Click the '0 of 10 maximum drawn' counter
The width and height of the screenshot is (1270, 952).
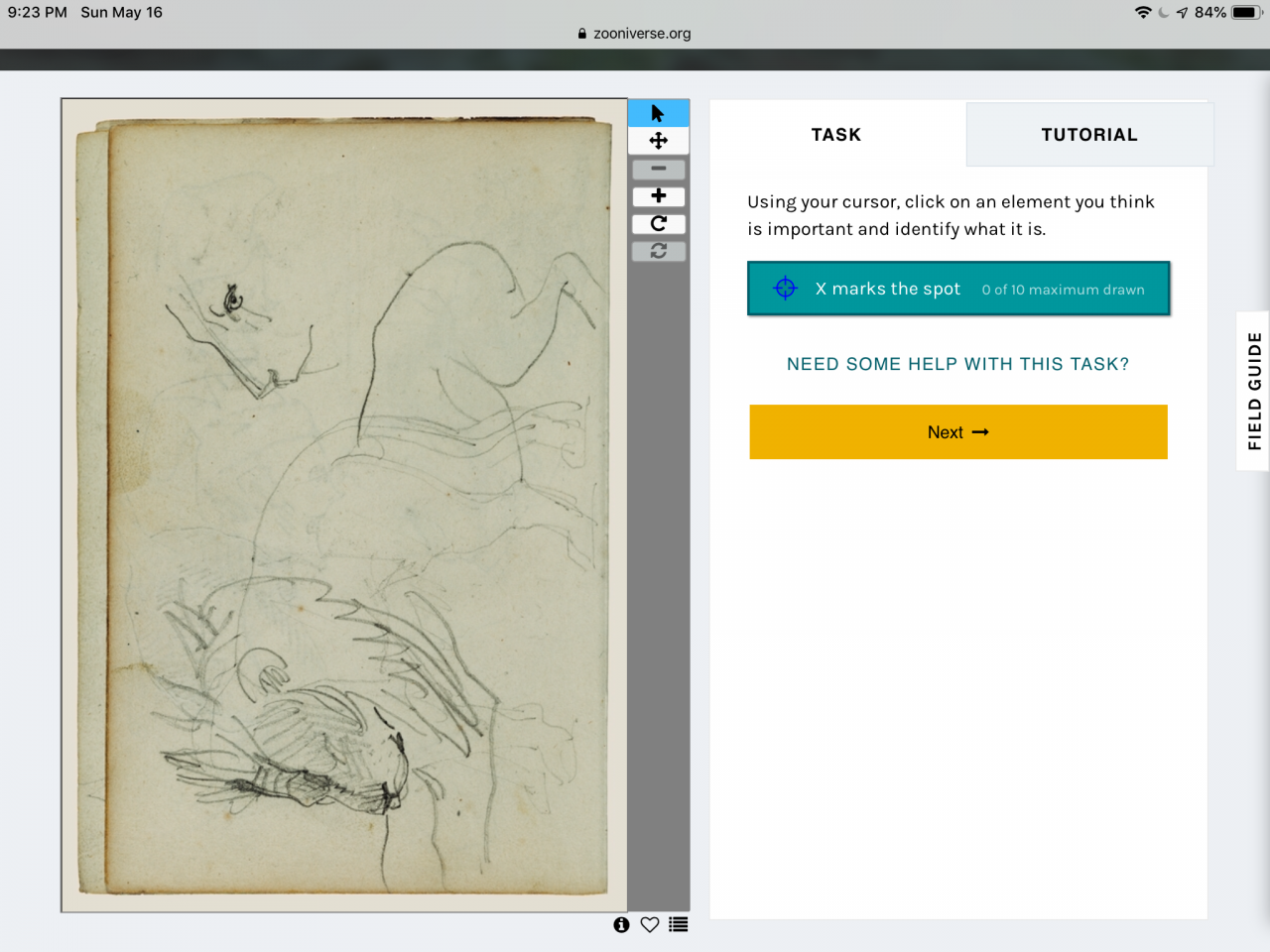[1064, 290]
